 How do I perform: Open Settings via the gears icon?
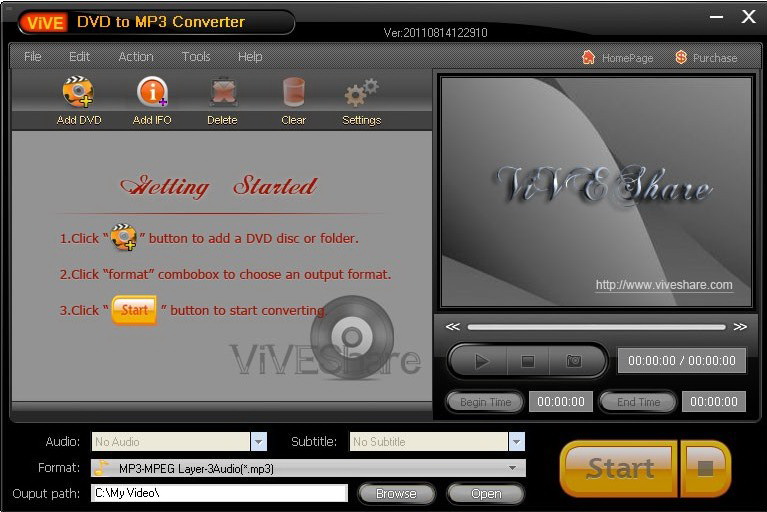click(x=361, y=92)
